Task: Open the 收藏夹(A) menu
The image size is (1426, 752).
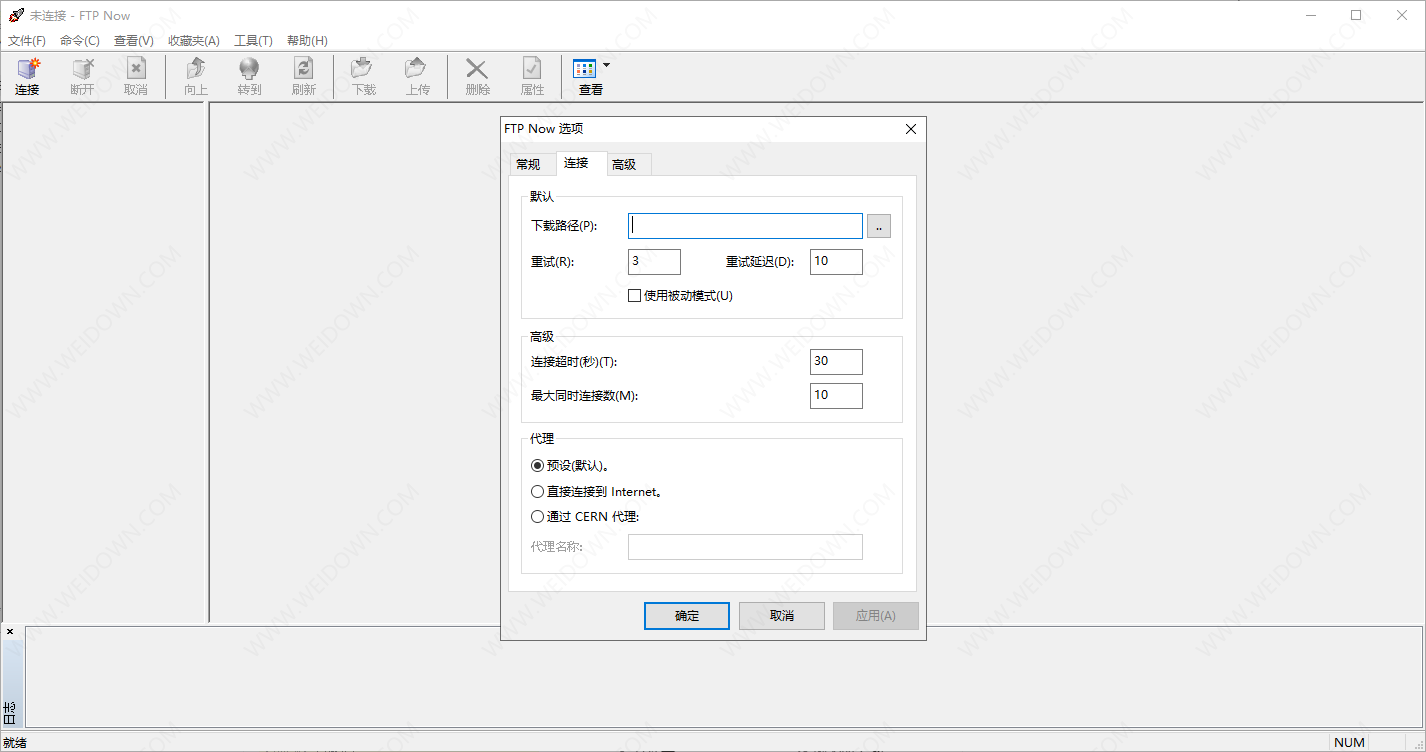Action: pyautogui.click(x=194, y=41)
